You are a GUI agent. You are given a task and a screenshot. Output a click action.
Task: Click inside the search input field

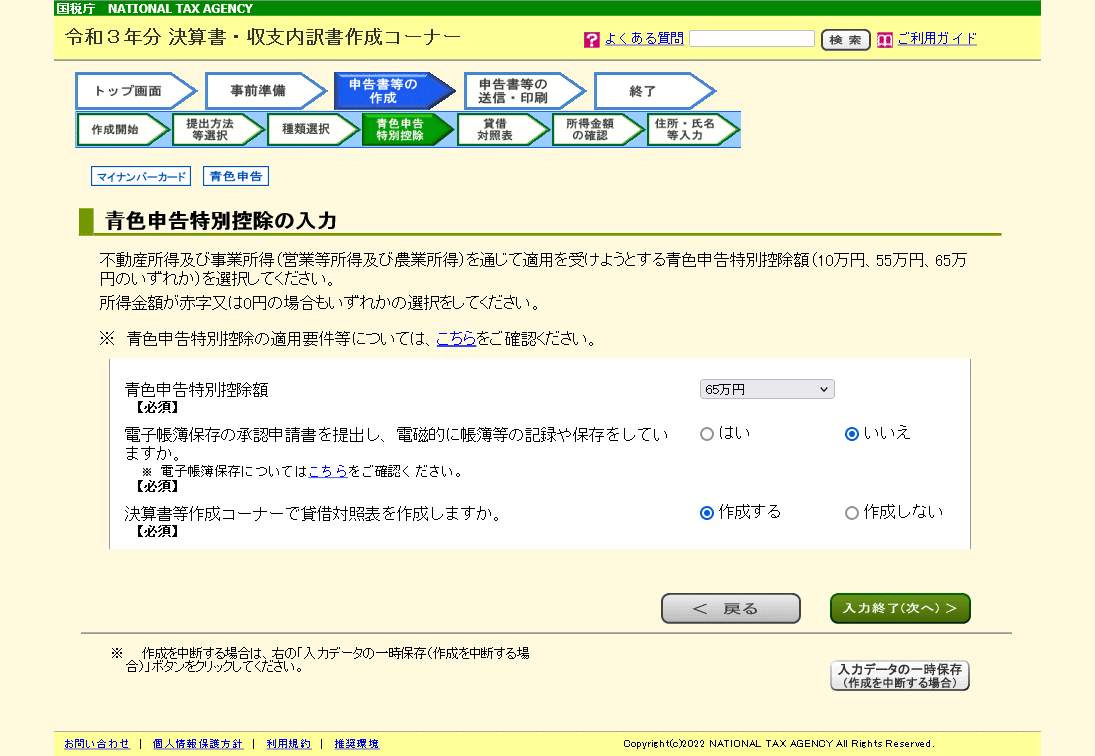click(752, 38)
